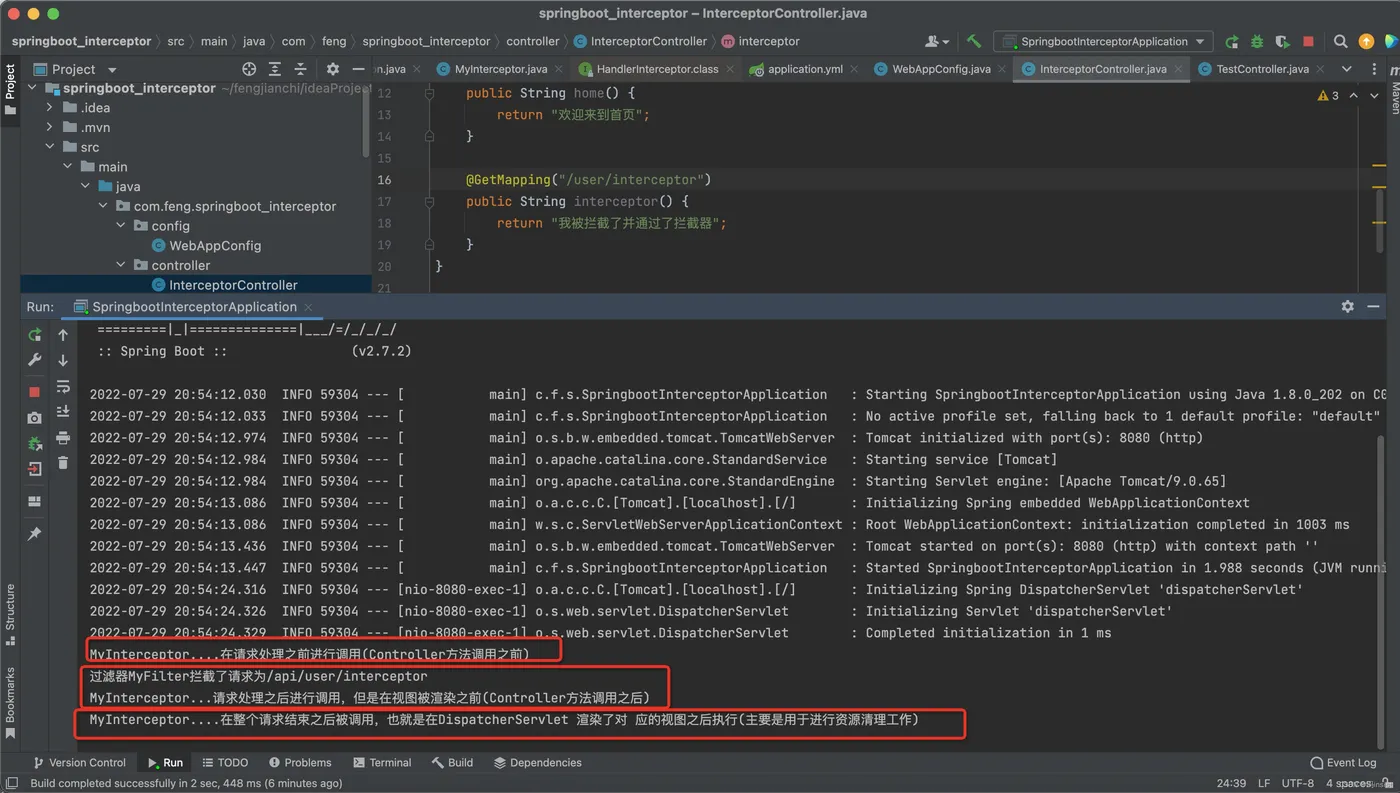
Task: Collapse the controller package in tree
Action: 122,265
